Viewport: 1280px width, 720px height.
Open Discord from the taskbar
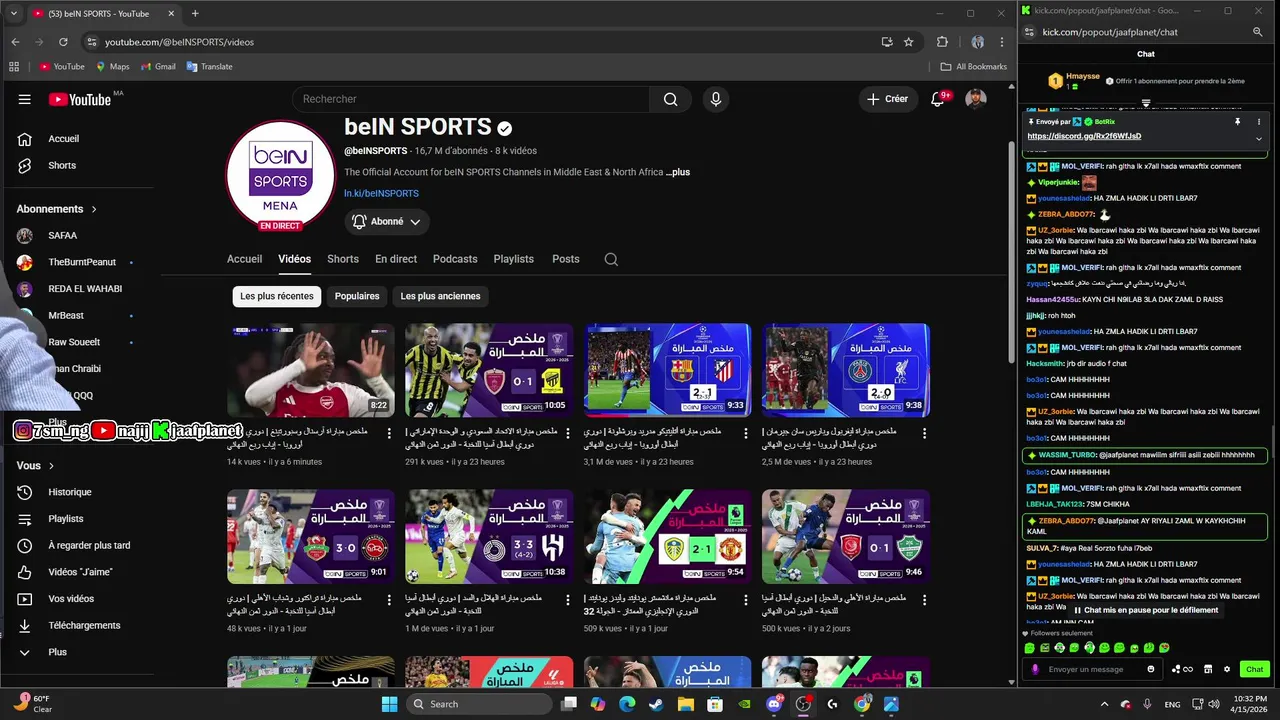point(774,704)
